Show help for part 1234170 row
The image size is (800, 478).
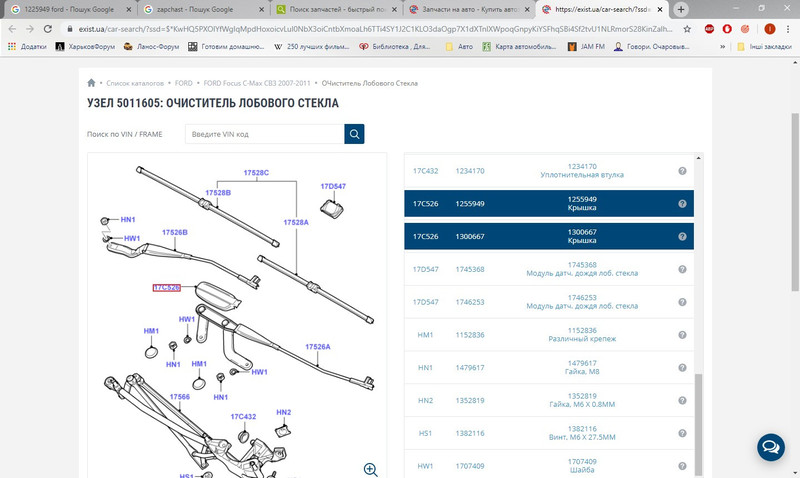point(682,171)
